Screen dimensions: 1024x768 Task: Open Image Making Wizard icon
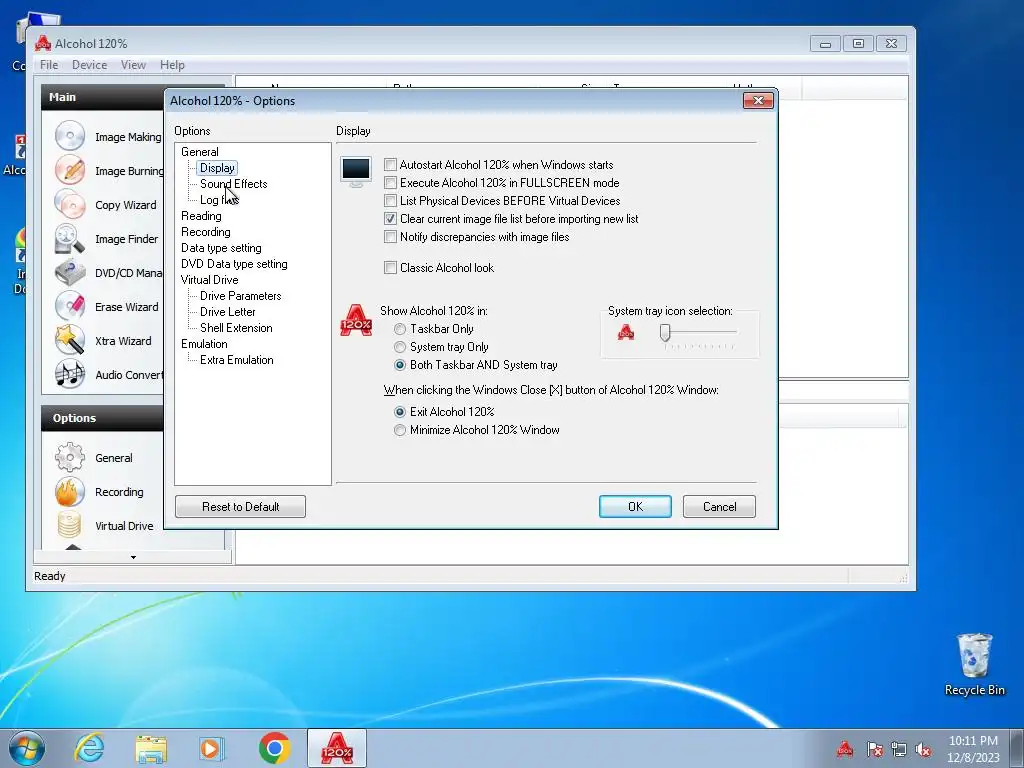[70, 136]
